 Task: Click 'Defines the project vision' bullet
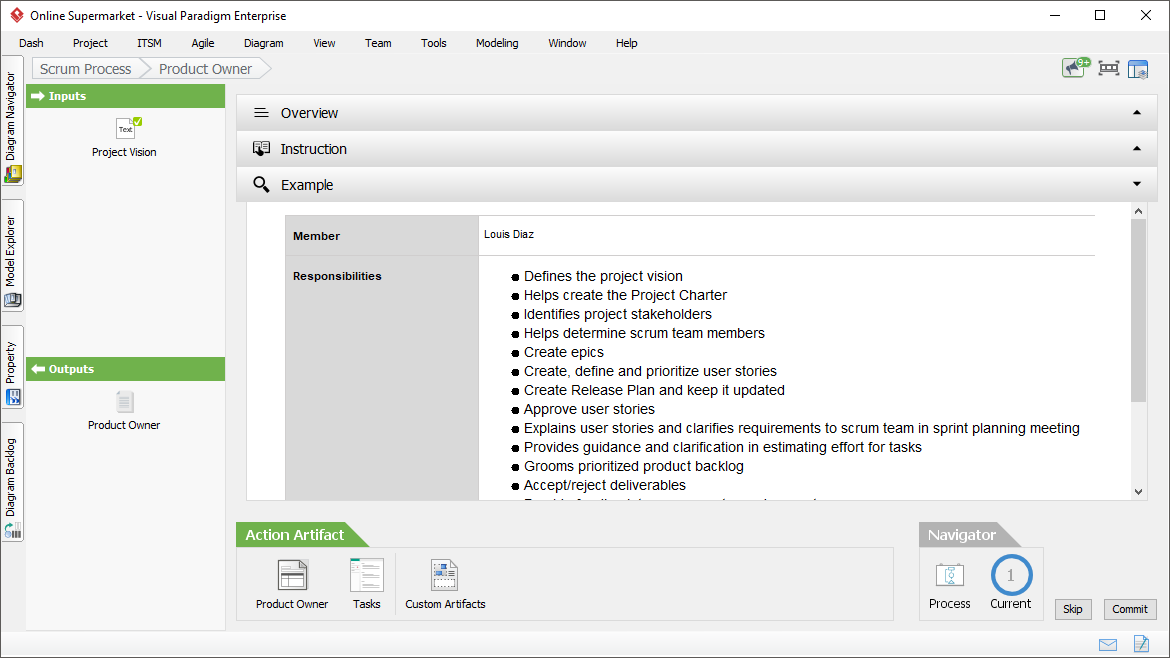point(603,276)
